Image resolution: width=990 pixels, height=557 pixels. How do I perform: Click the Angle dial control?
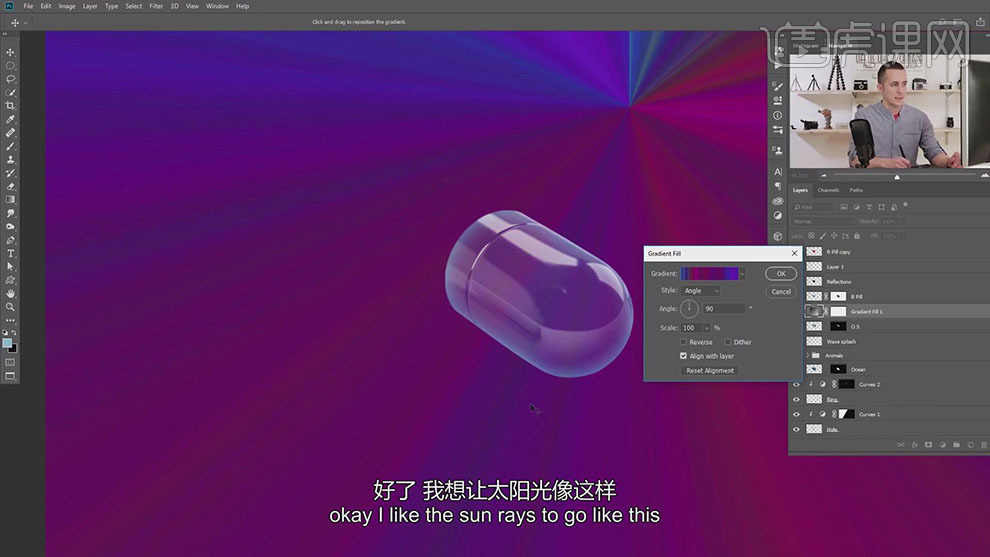coord(689,308)
